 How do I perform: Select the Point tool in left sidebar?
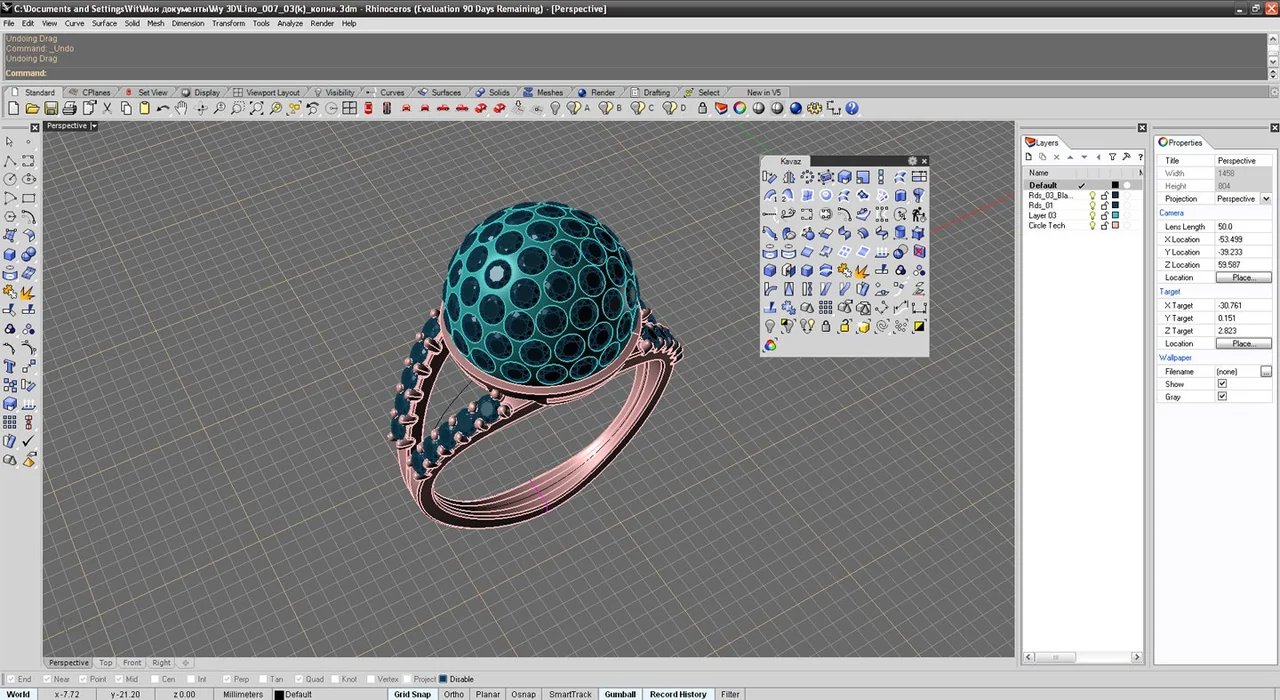(28, 142)
